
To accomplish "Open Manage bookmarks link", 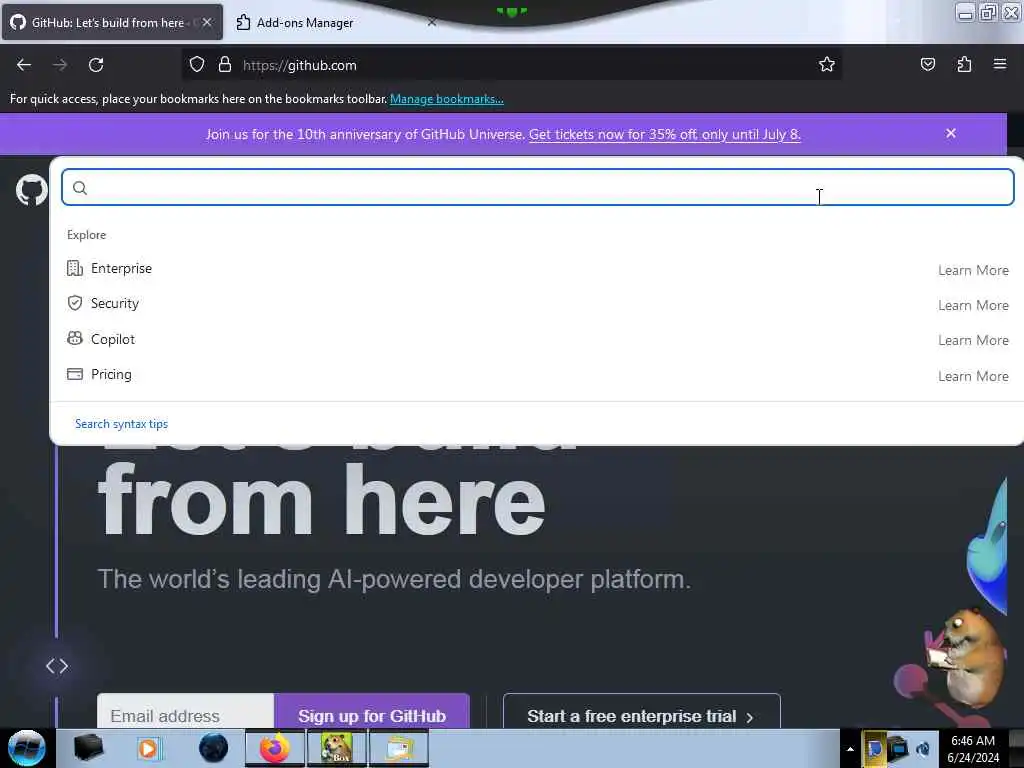I will (x=447, y=99).
